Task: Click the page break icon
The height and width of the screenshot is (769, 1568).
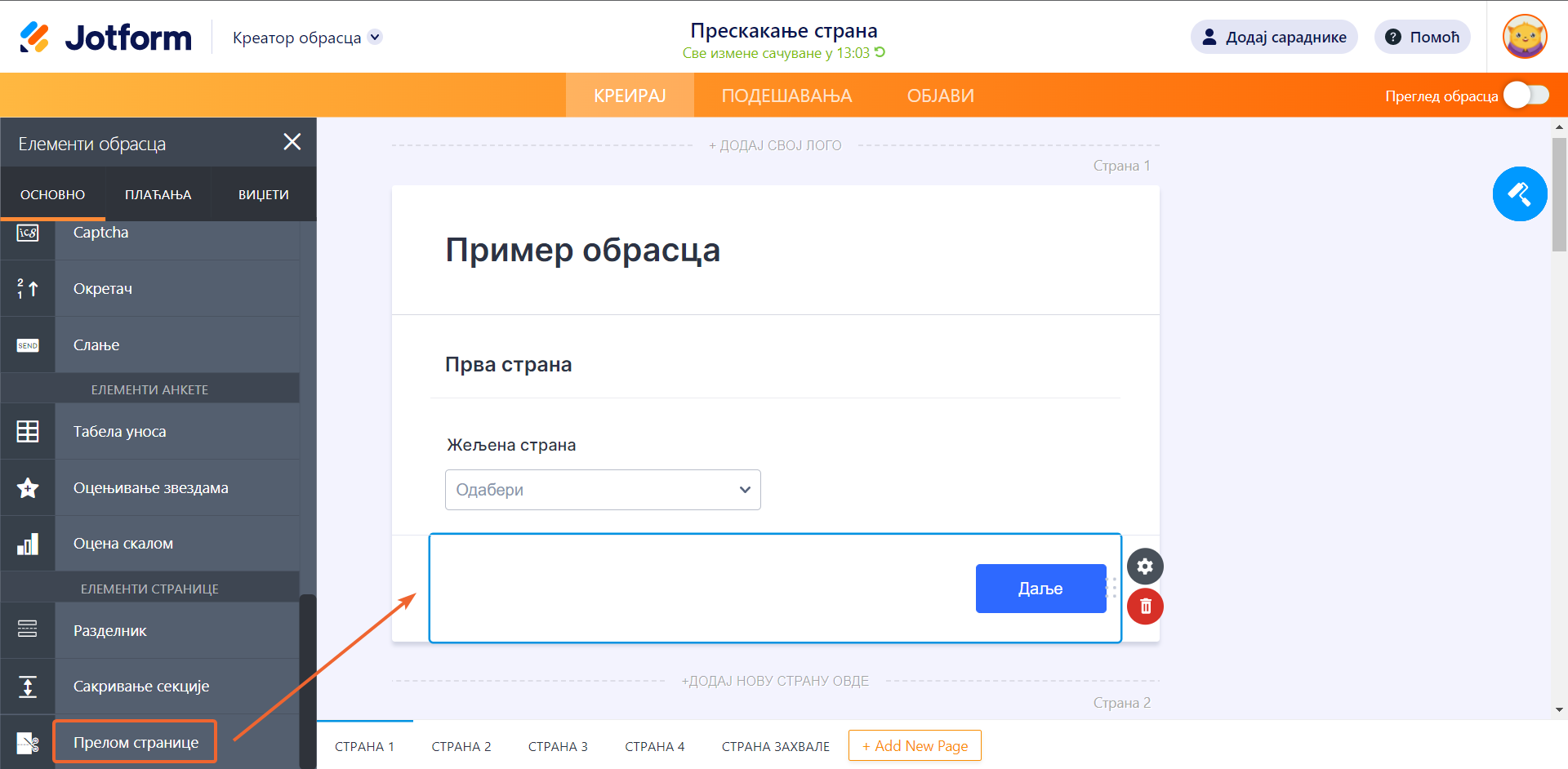Action: click(28, 743)
